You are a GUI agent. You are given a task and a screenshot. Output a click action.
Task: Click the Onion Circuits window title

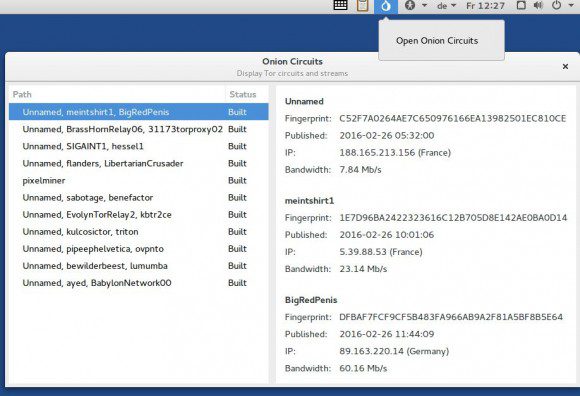coord(292,61)
